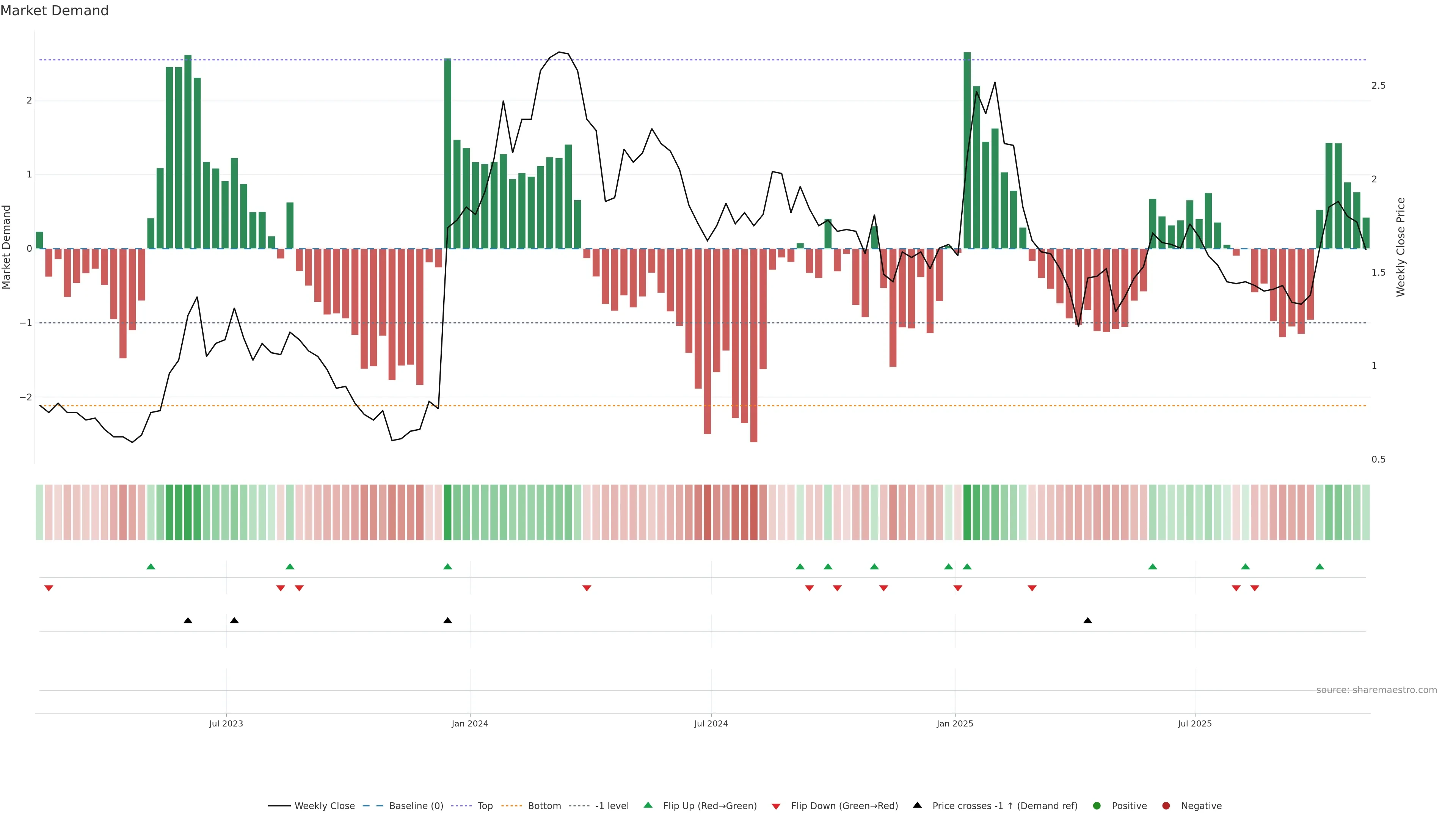This screenshot has width=1456, height=819.
Task: Click the first red flip down marker
Action: [x=49, y=588]
